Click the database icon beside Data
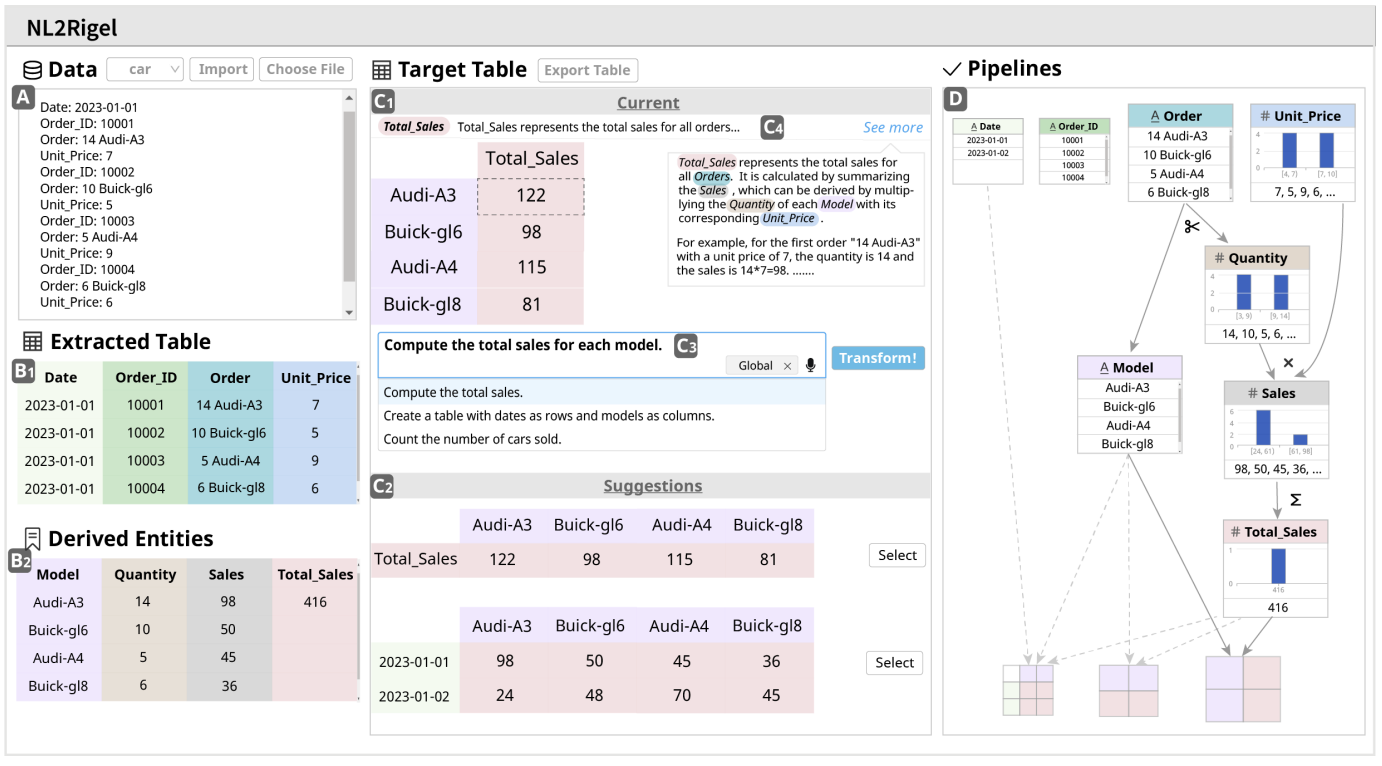 [x=32, y=70]
